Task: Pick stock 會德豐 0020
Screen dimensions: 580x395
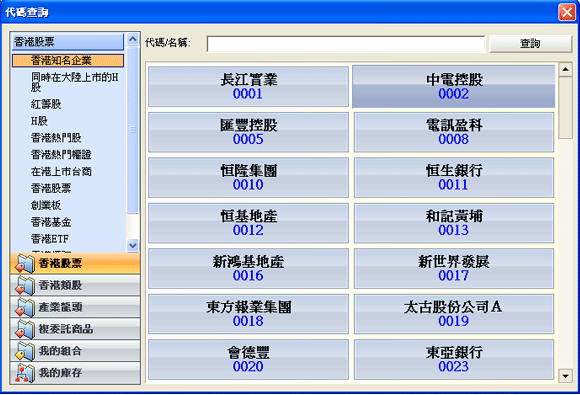Action: 248,359
